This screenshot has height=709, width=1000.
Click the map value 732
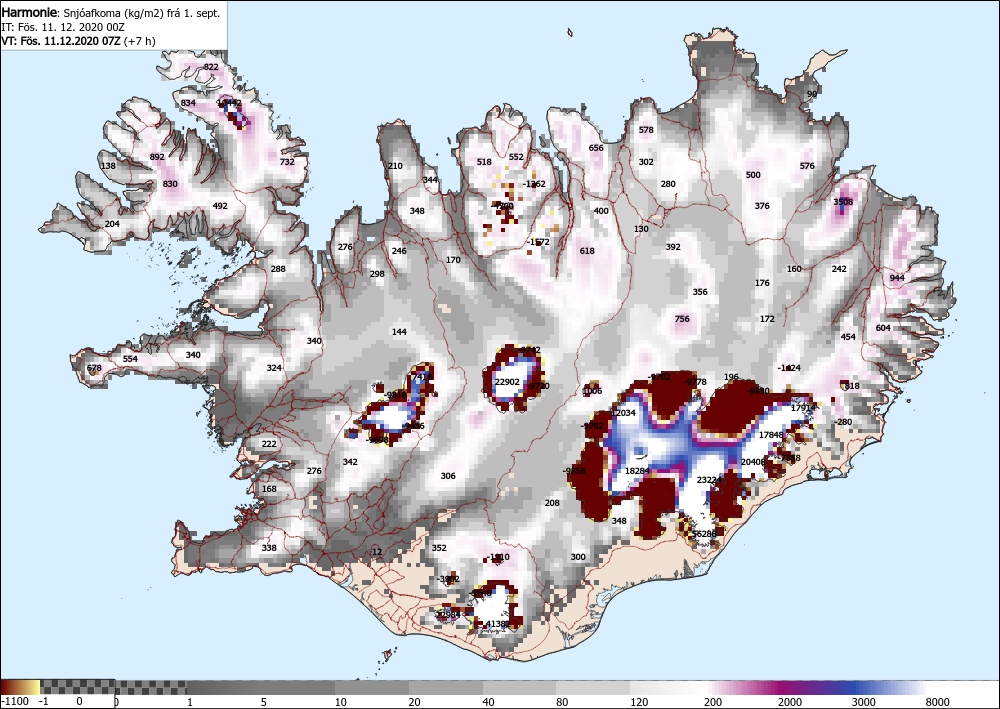[x=287, y=161]
